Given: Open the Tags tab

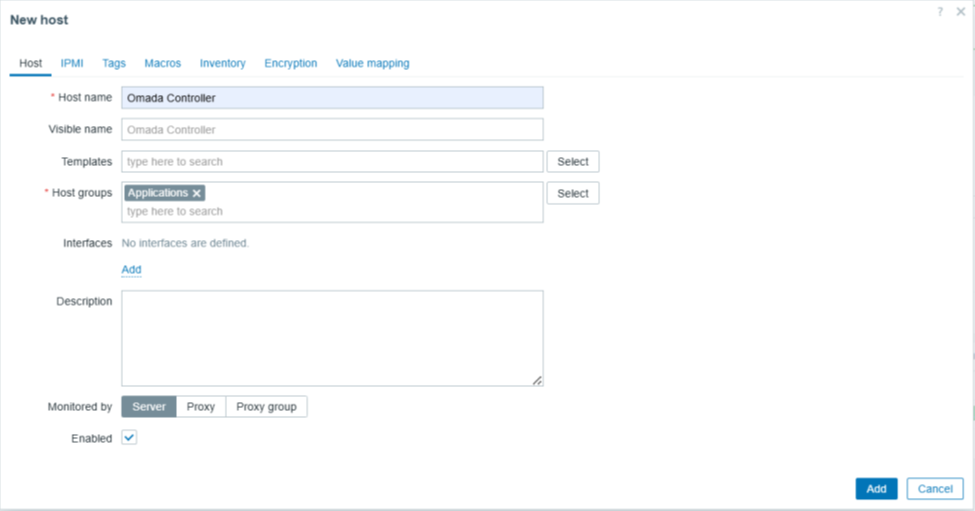Looking at the screenshot, I should point(114,63).
